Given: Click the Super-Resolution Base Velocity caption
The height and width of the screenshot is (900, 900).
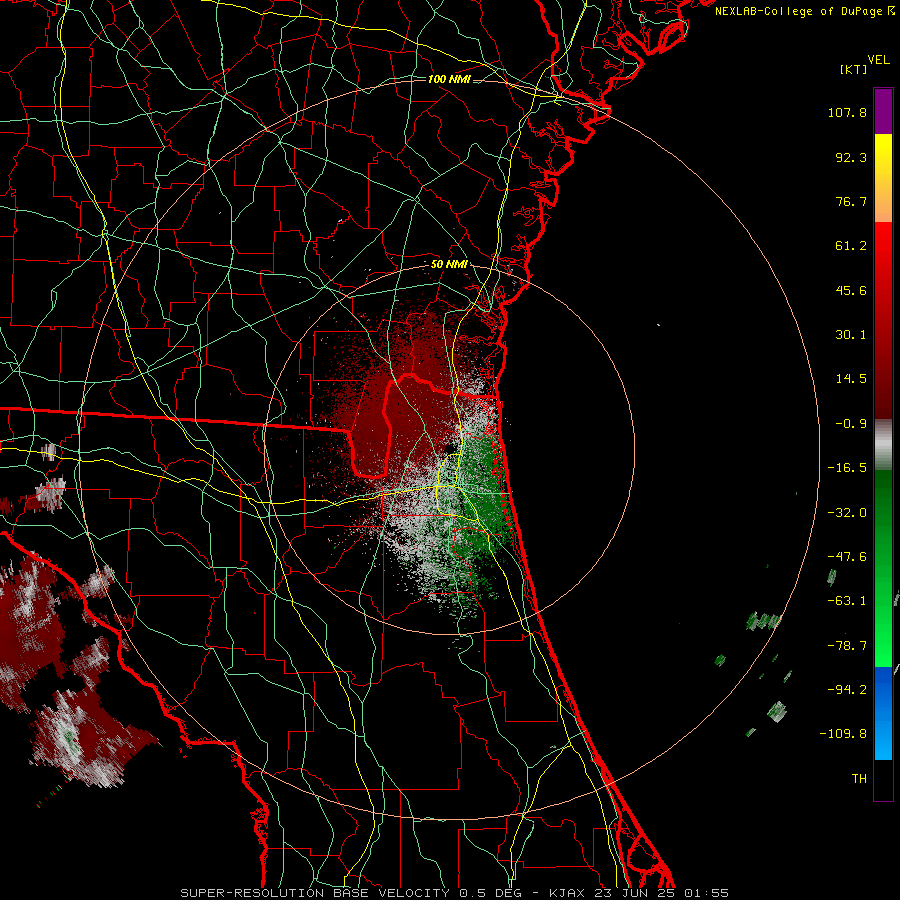Looking at the screenshot, I should 454,893.
